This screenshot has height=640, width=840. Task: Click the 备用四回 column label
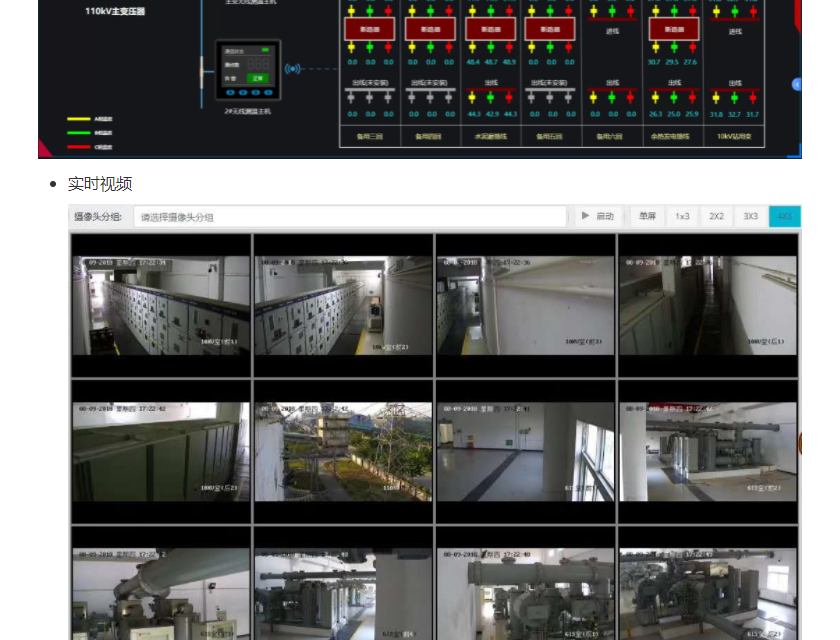[x=429, y=137]
